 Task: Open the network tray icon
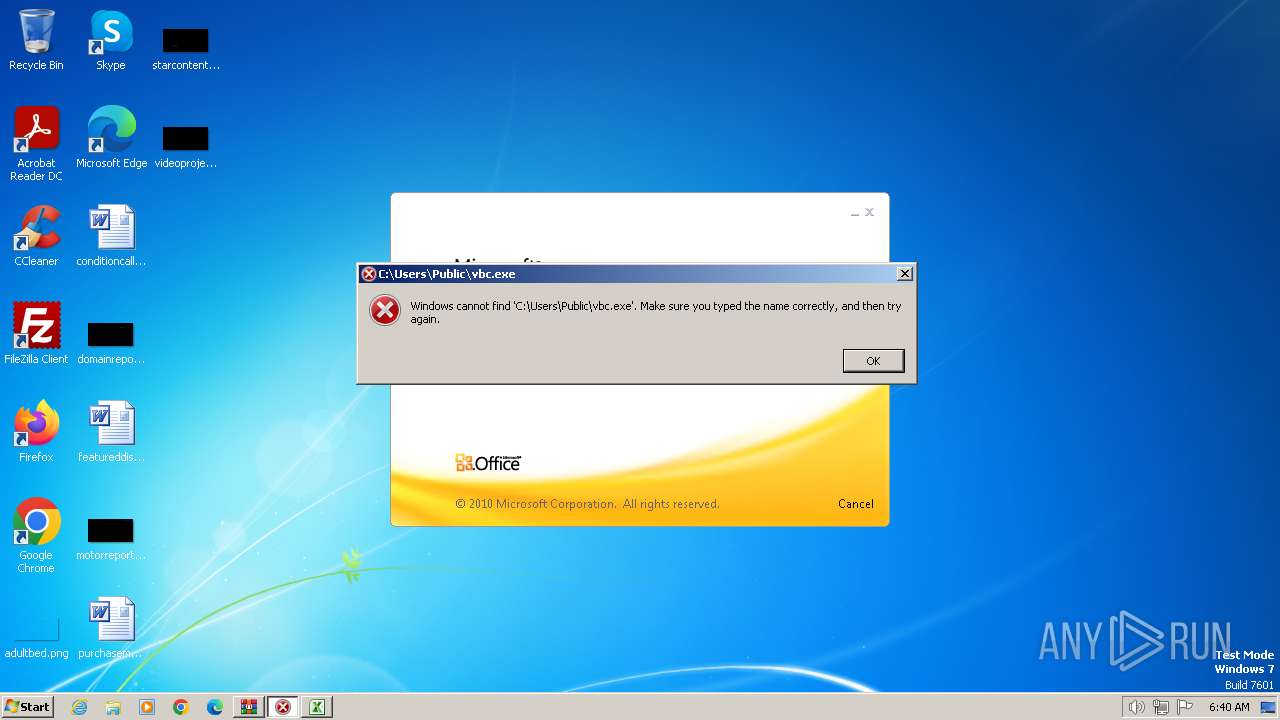[x=1161, y=707]
